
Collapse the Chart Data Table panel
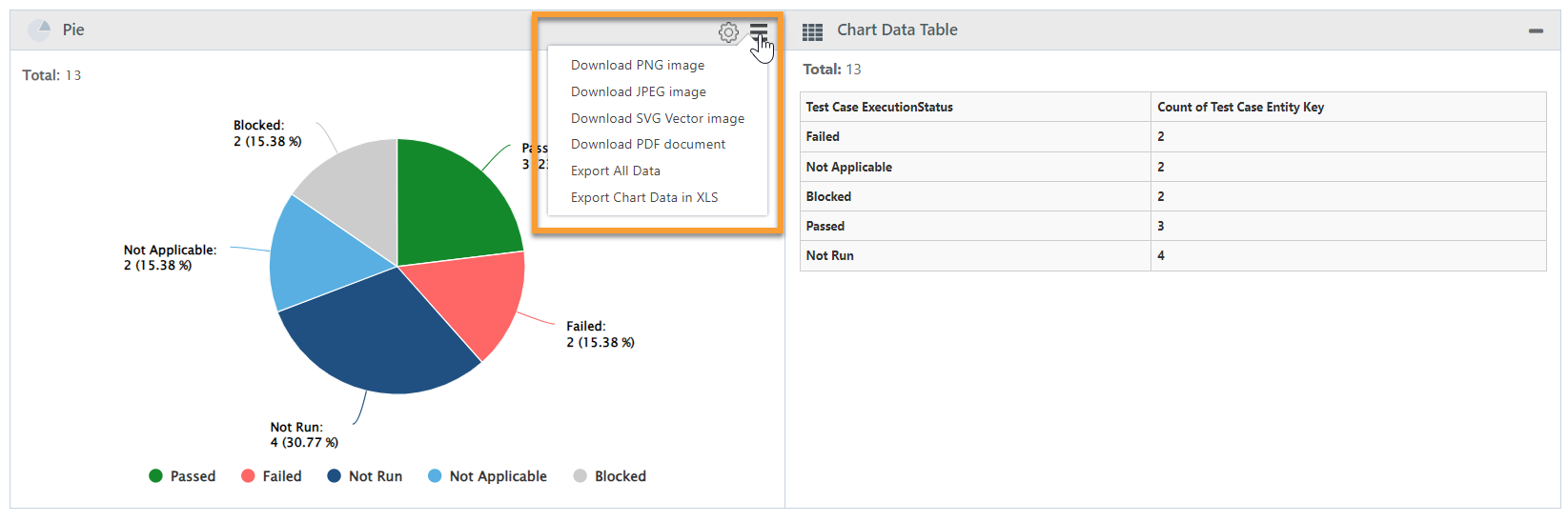pos(1536,31)
